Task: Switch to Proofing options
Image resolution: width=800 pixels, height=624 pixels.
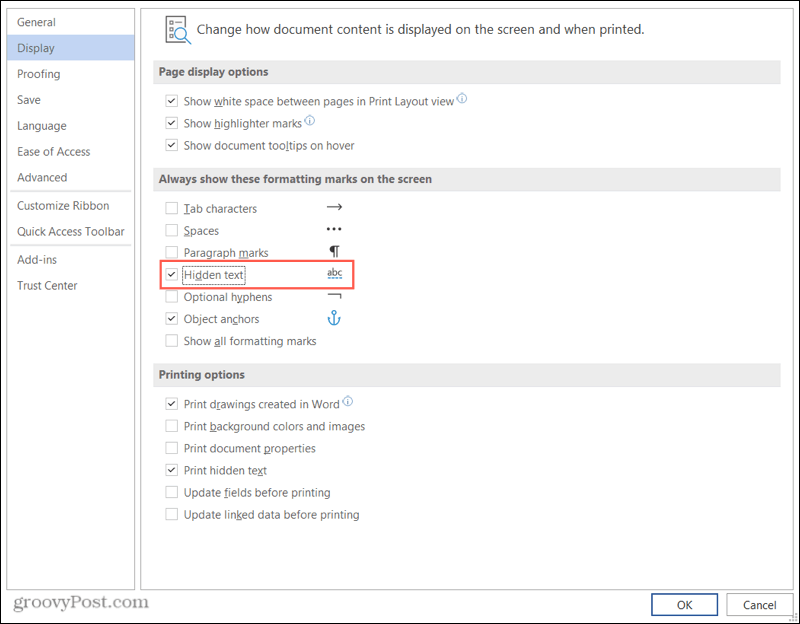Action: 71,74
